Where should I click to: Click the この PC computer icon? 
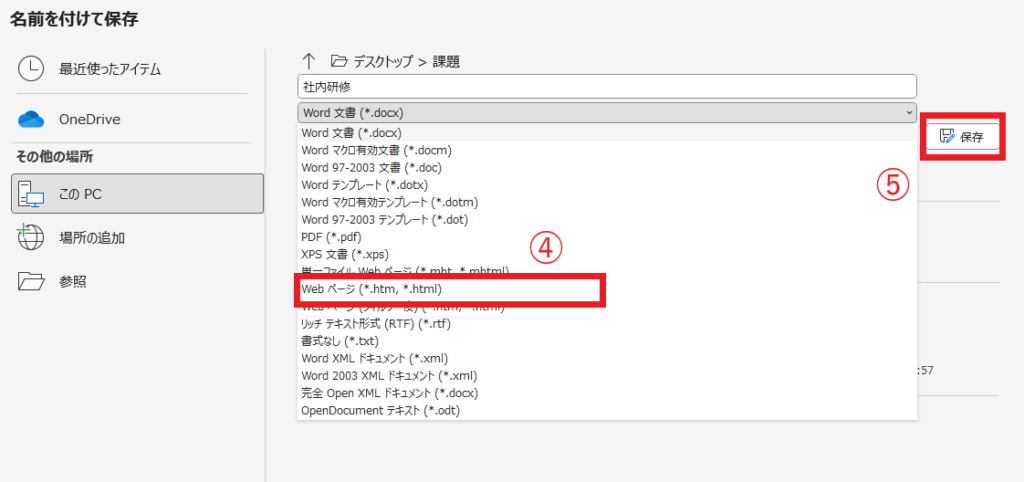point(31,194)
